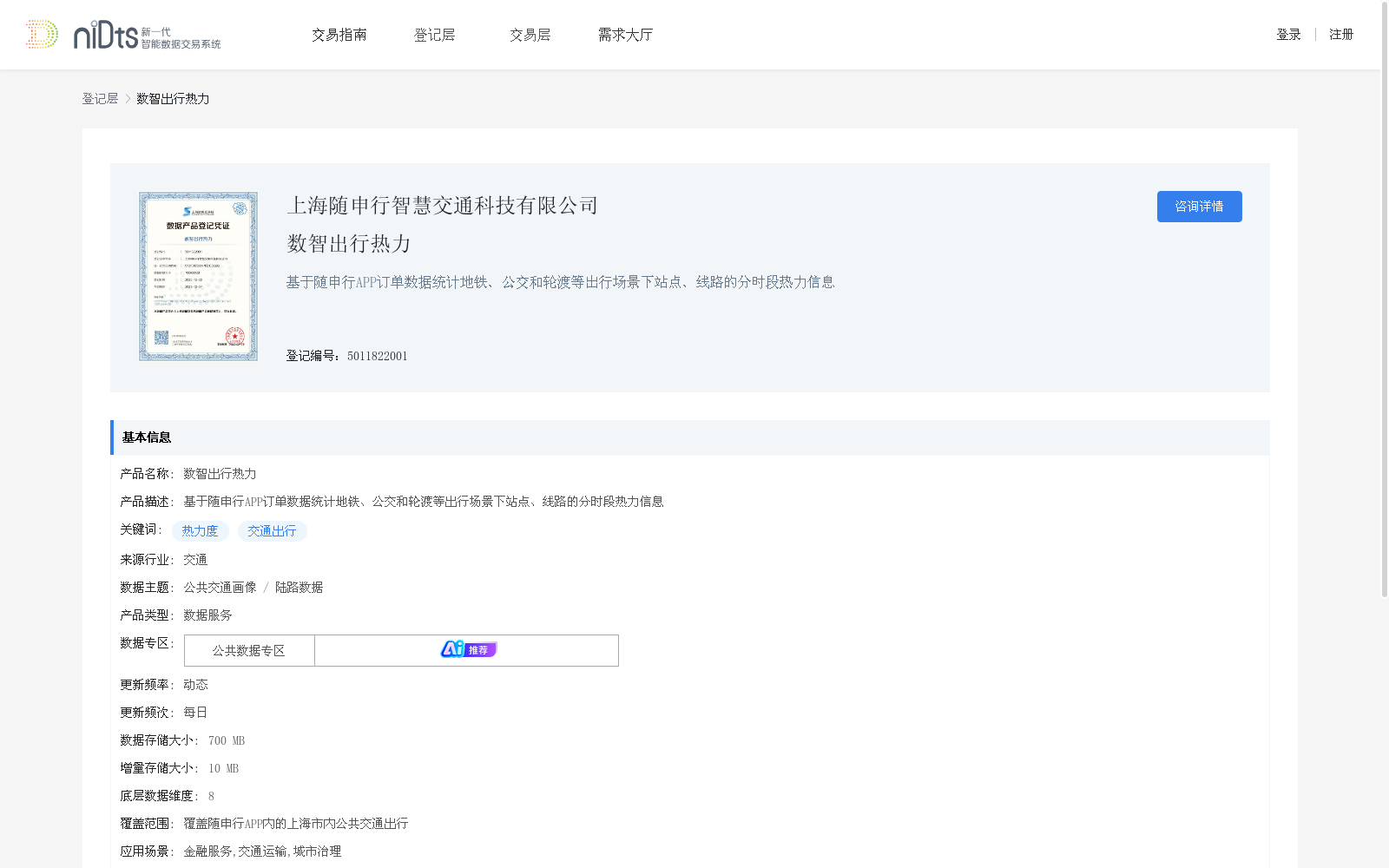Image resolution: width=1389 pixels, height=868 pixels.
Task: Click breadcrumb chevron separator
Action: (x=128, y=99)
